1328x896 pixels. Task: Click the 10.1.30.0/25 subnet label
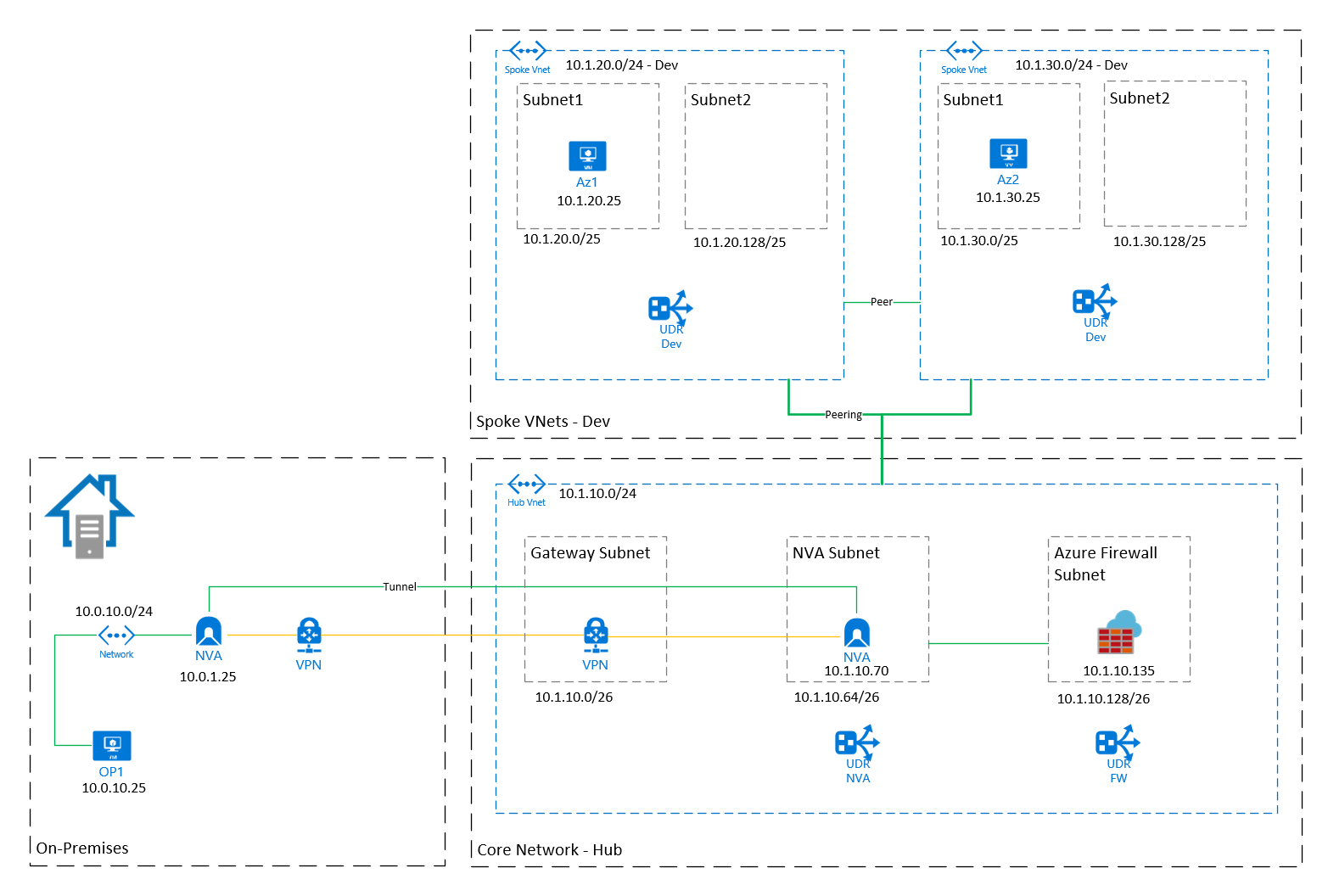[x=979, y=241]
